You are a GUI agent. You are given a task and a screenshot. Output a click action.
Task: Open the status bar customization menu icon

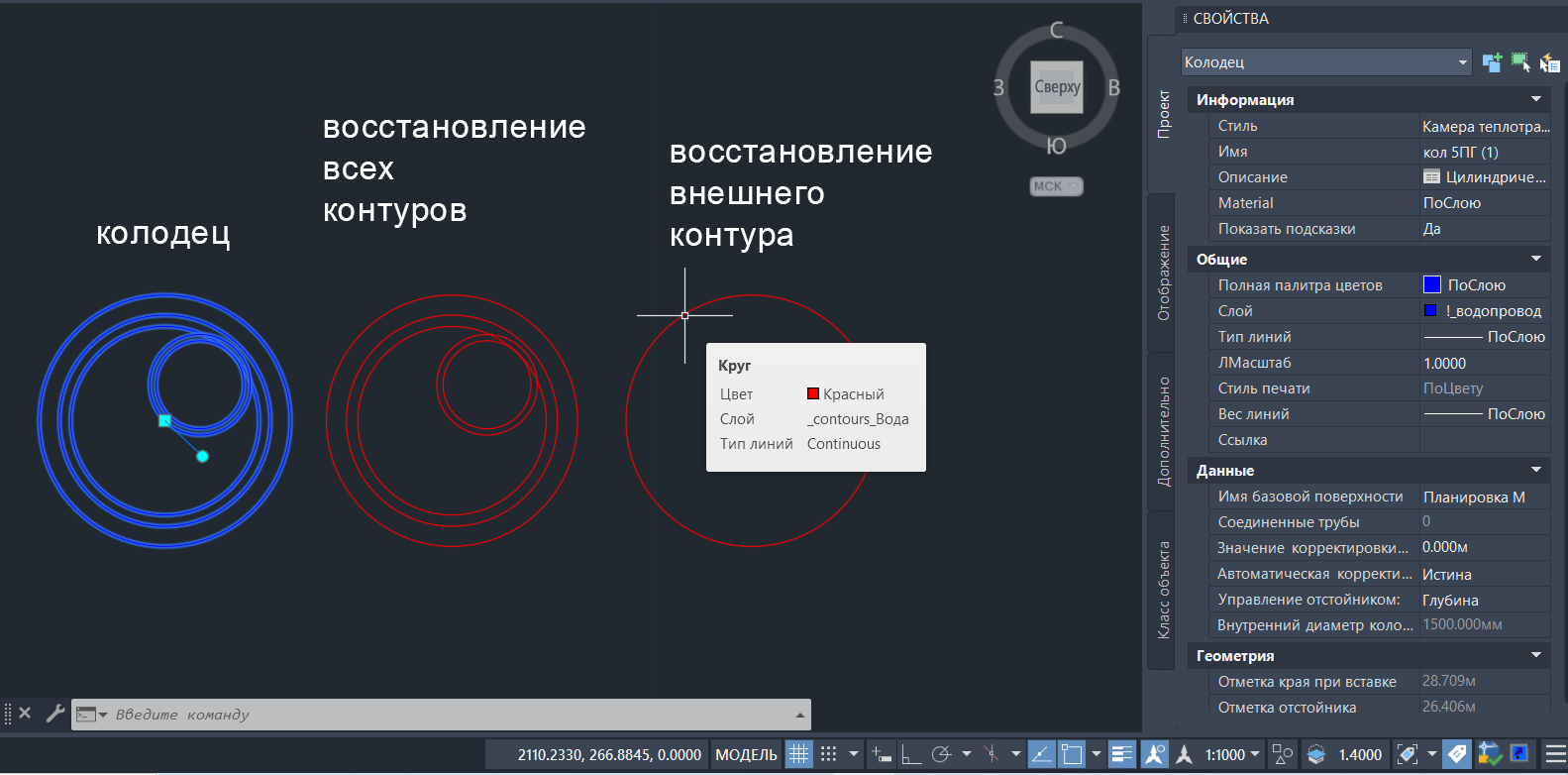[1556, 755]
